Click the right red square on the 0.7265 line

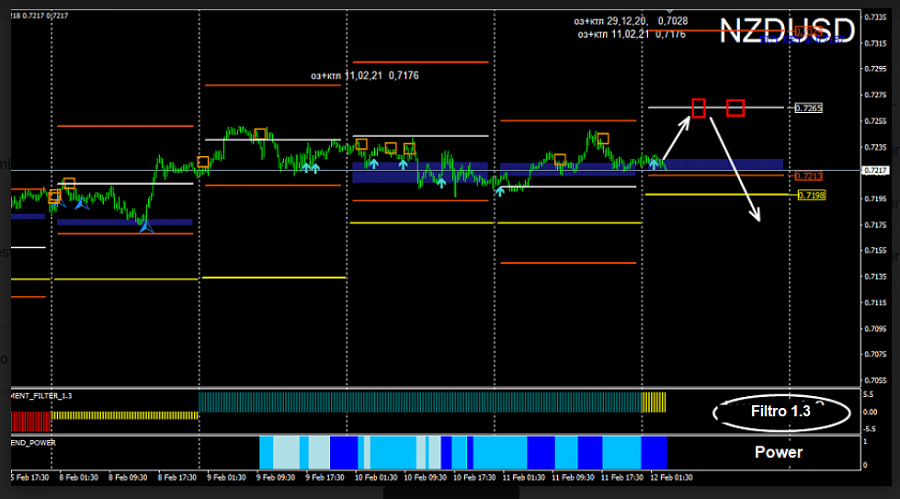pos(735,107)
